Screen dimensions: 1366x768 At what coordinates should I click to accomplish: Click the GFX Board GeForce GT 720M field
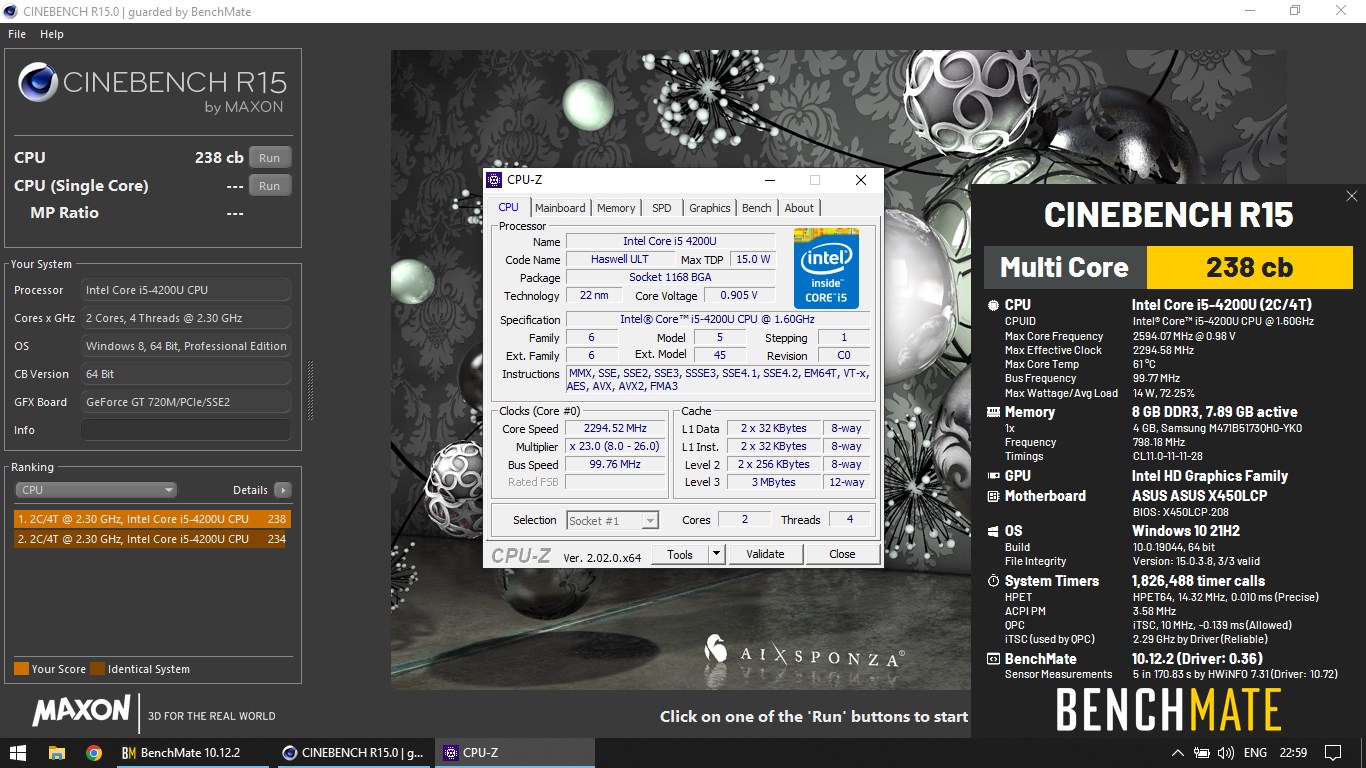click(x=186, y=402)
